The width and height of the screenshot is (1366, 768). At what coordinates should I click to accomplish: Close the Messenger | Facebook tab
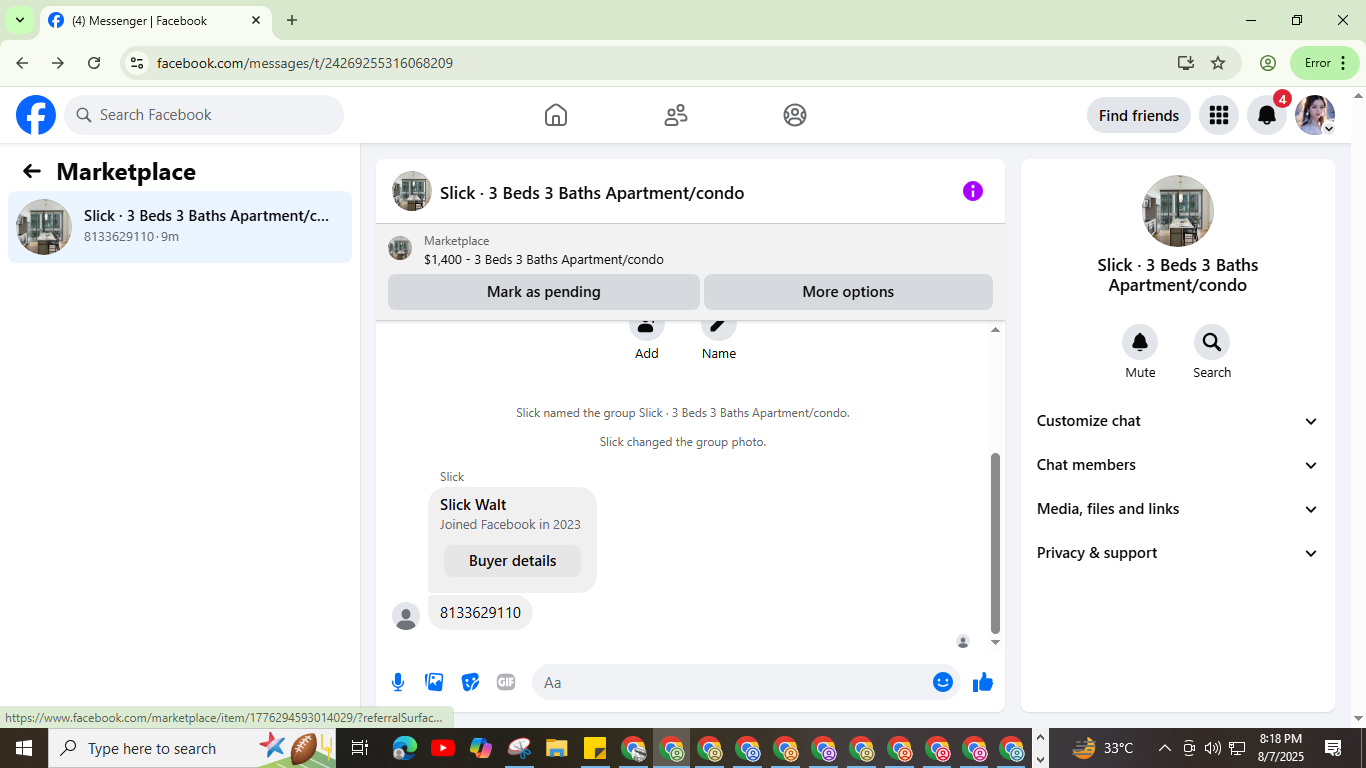point(256,20)
